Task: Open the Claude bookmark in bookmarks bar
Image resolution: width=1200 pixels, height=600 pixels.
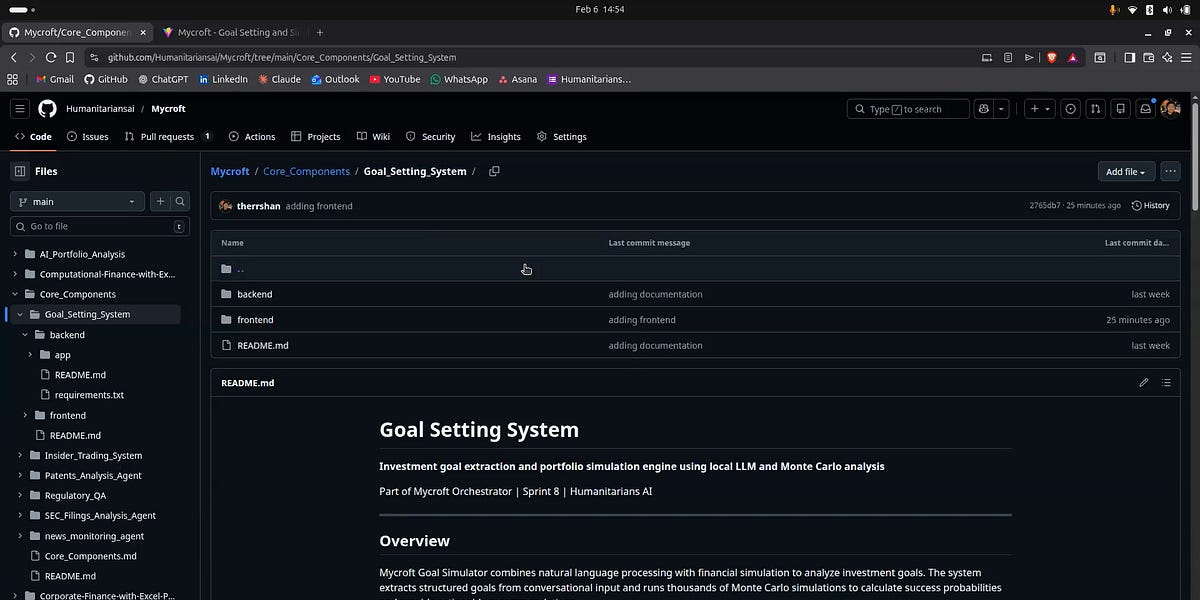Action: pos(279,79)
